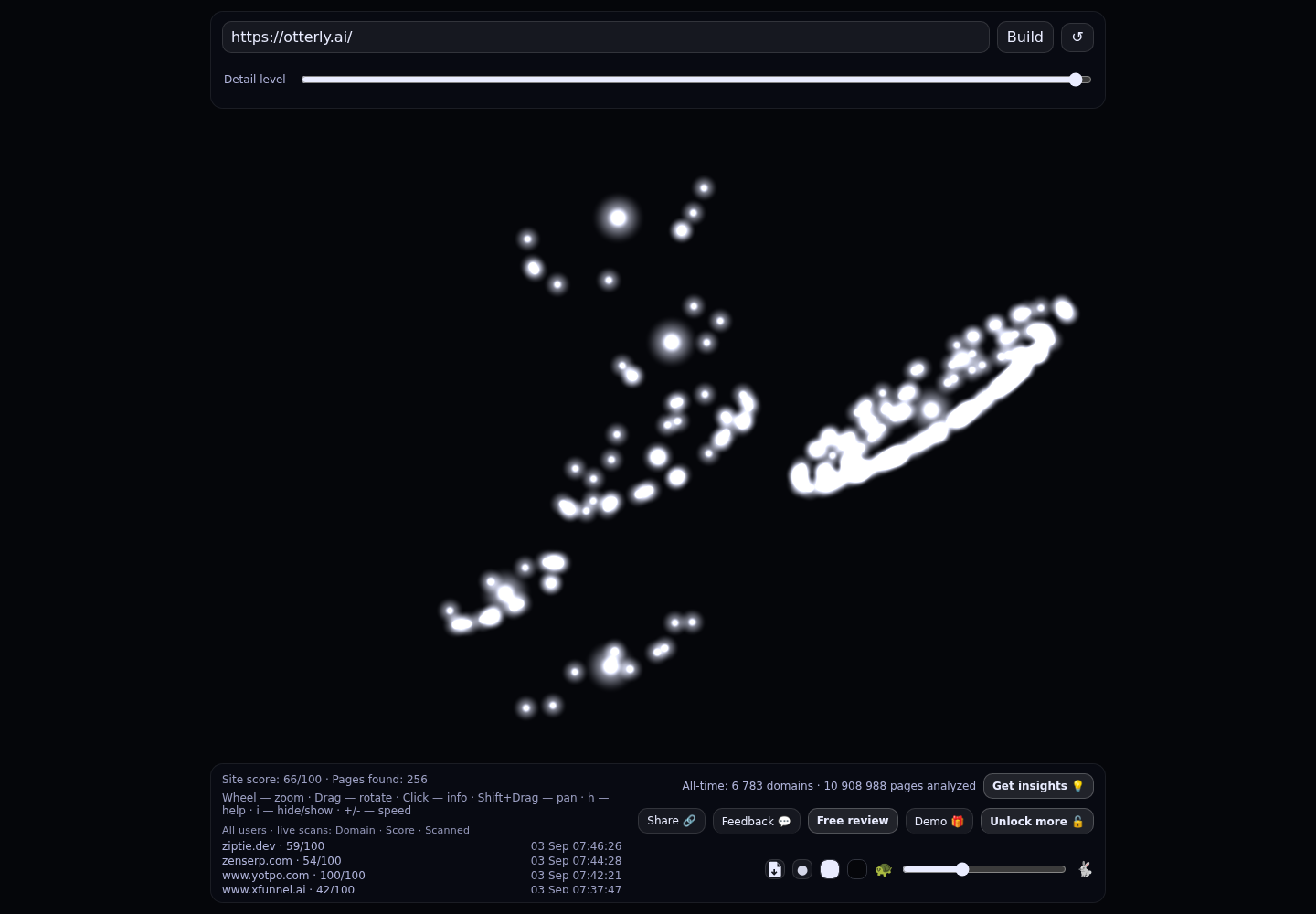Click the large glowing node at top
Image resolution: width=1316 pixels, height=914 pixels.
click(618, 218)
